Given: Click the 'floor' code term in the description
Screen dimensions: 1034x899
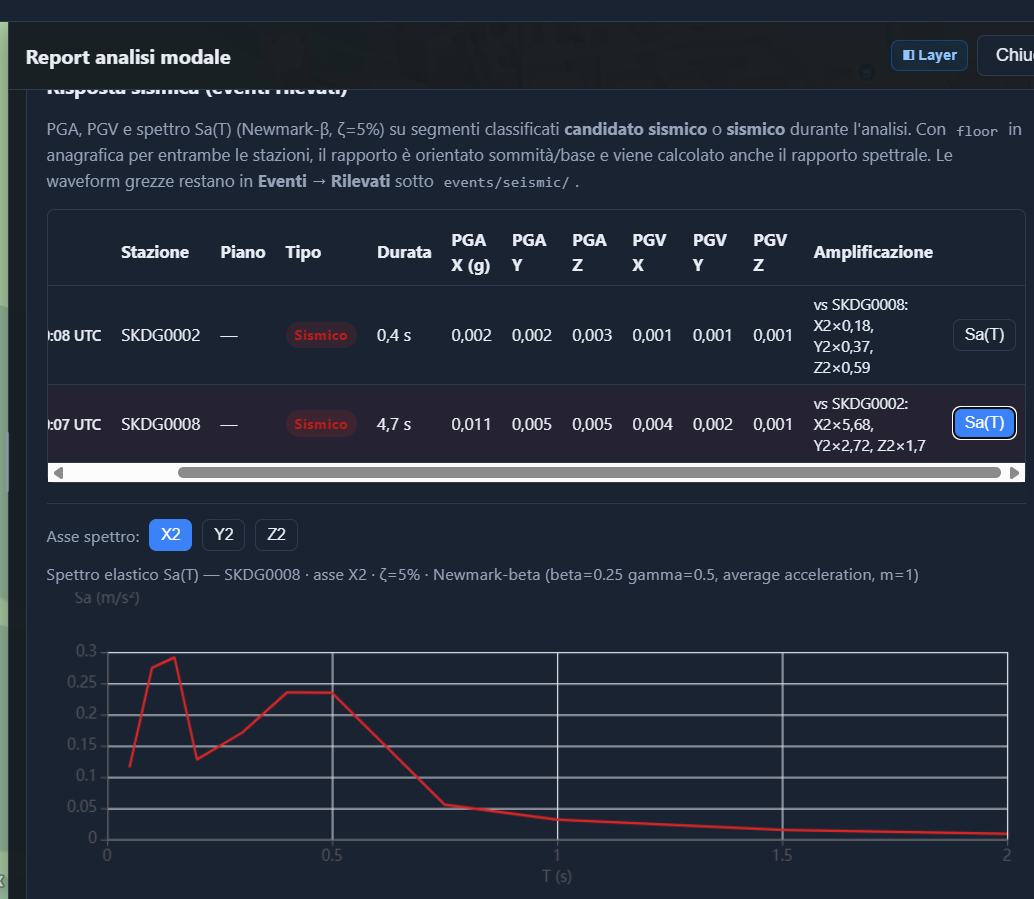Looking at the screenshot, I should tap(977, 131).
